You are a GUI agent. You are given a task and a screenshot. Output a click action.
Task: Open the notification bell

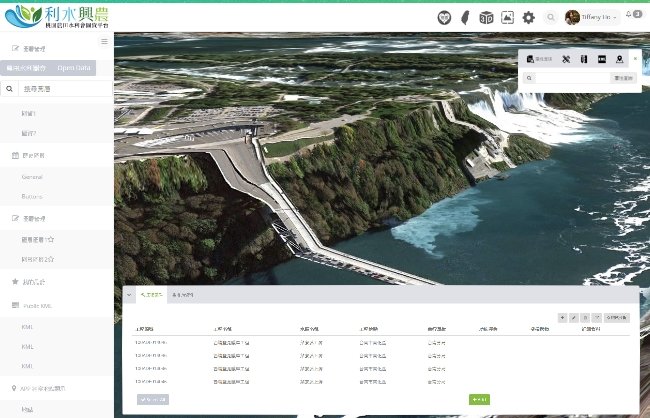[x=632, y=15]
